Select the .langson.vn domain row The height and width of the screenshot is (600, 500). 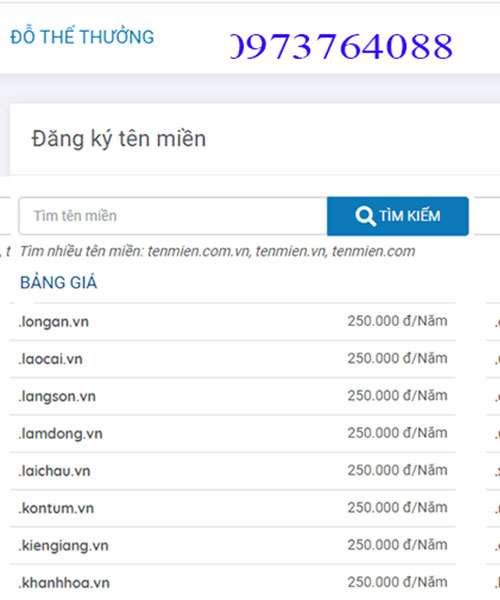pos(233,396)
